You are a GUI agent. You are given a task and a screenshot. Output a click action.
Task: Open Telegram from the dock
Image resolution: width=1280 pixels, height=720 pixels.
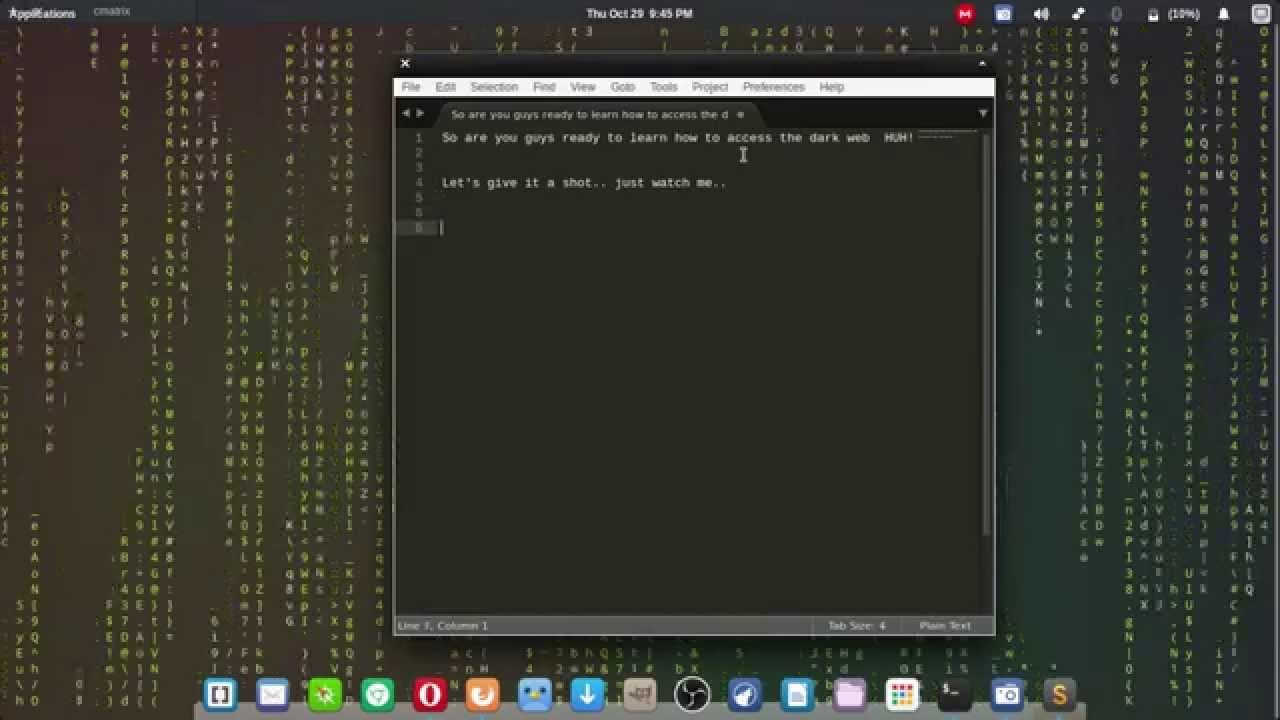tap(745, 693)
